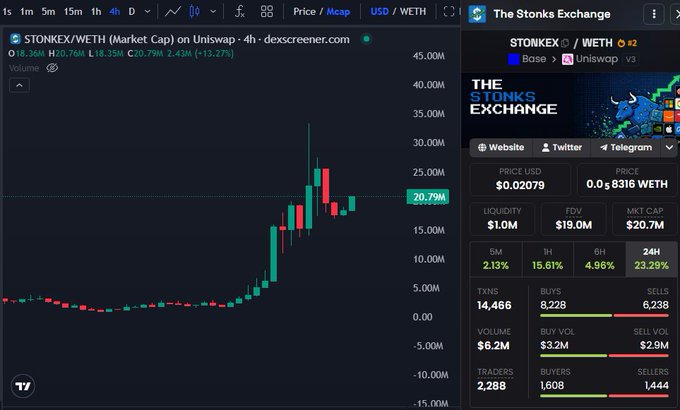Screen dimensions: 680x410
Task: Select the 1h timeframe
Action: point(96,12)
